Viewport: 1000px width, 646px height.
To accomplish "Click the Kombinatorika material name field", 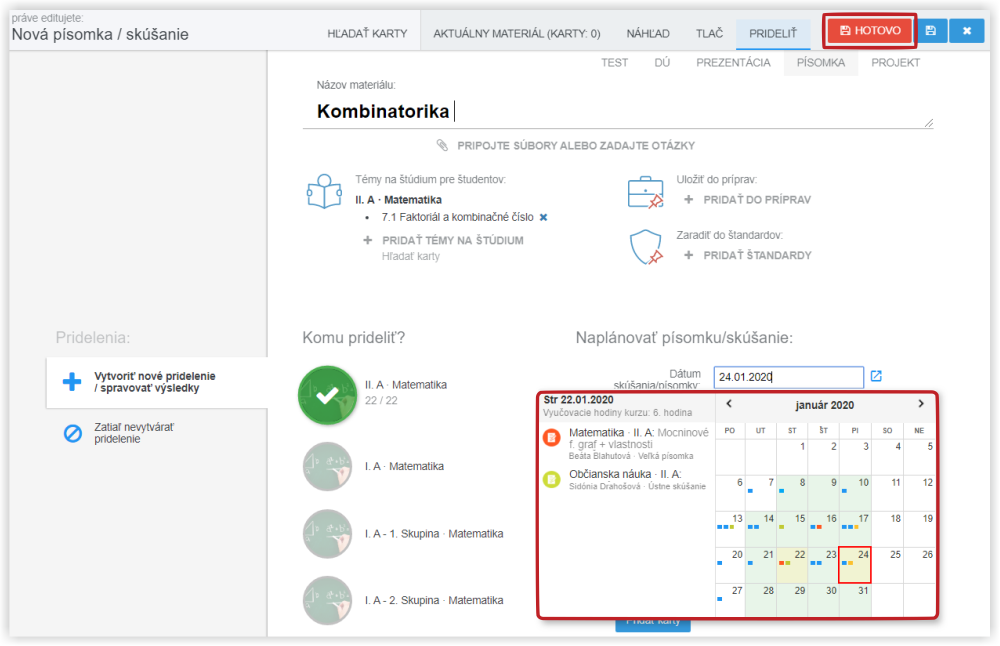I will 618,111.
